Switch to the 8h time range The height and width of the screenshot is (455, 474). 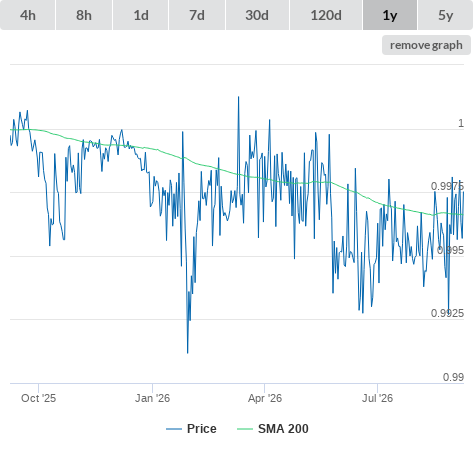(x=84, y=15)
